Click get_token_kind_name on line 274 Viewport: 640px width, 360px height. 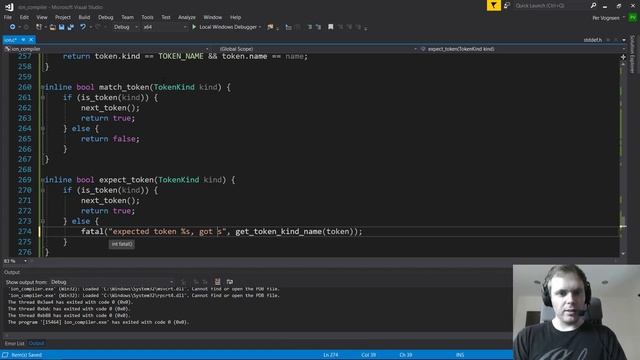(278, 231)
